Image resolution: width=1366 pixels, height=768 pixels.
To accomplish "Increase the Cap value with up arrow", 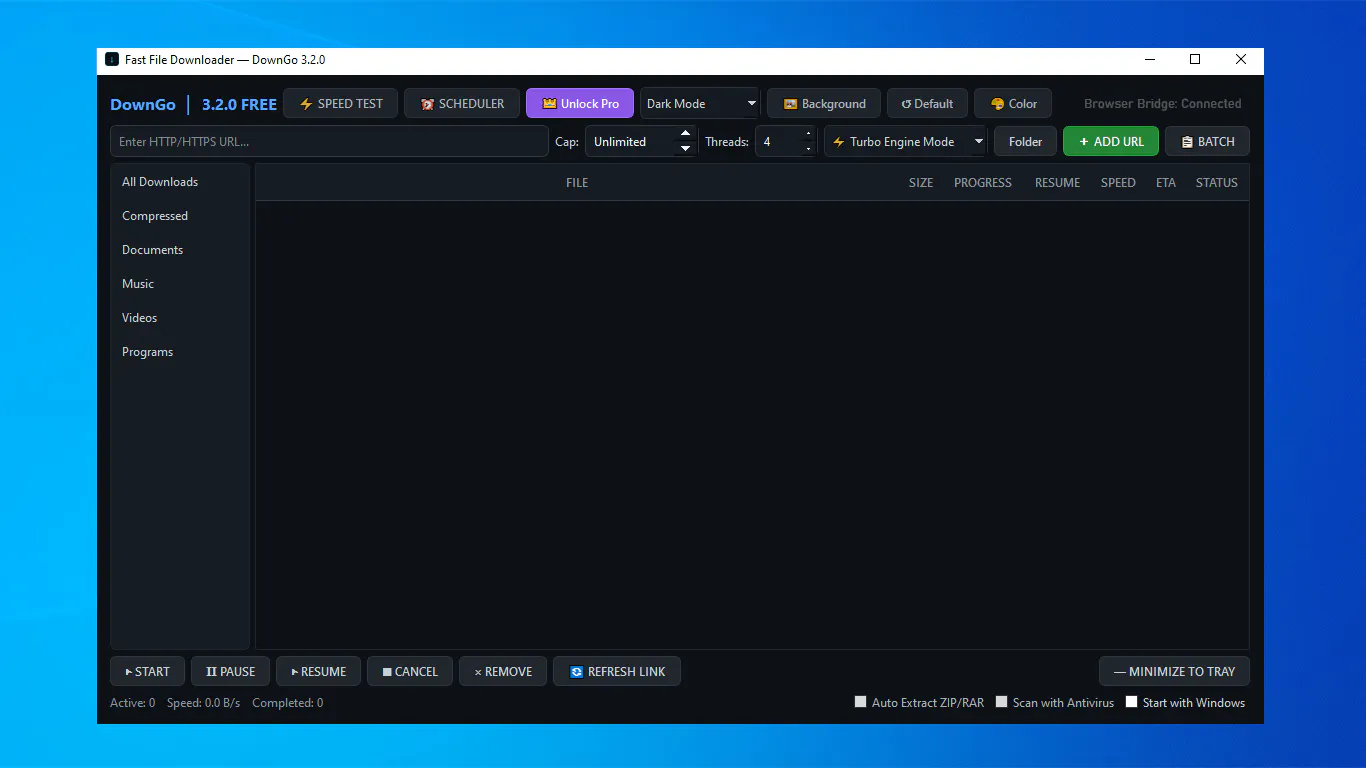I will point(685,135).
